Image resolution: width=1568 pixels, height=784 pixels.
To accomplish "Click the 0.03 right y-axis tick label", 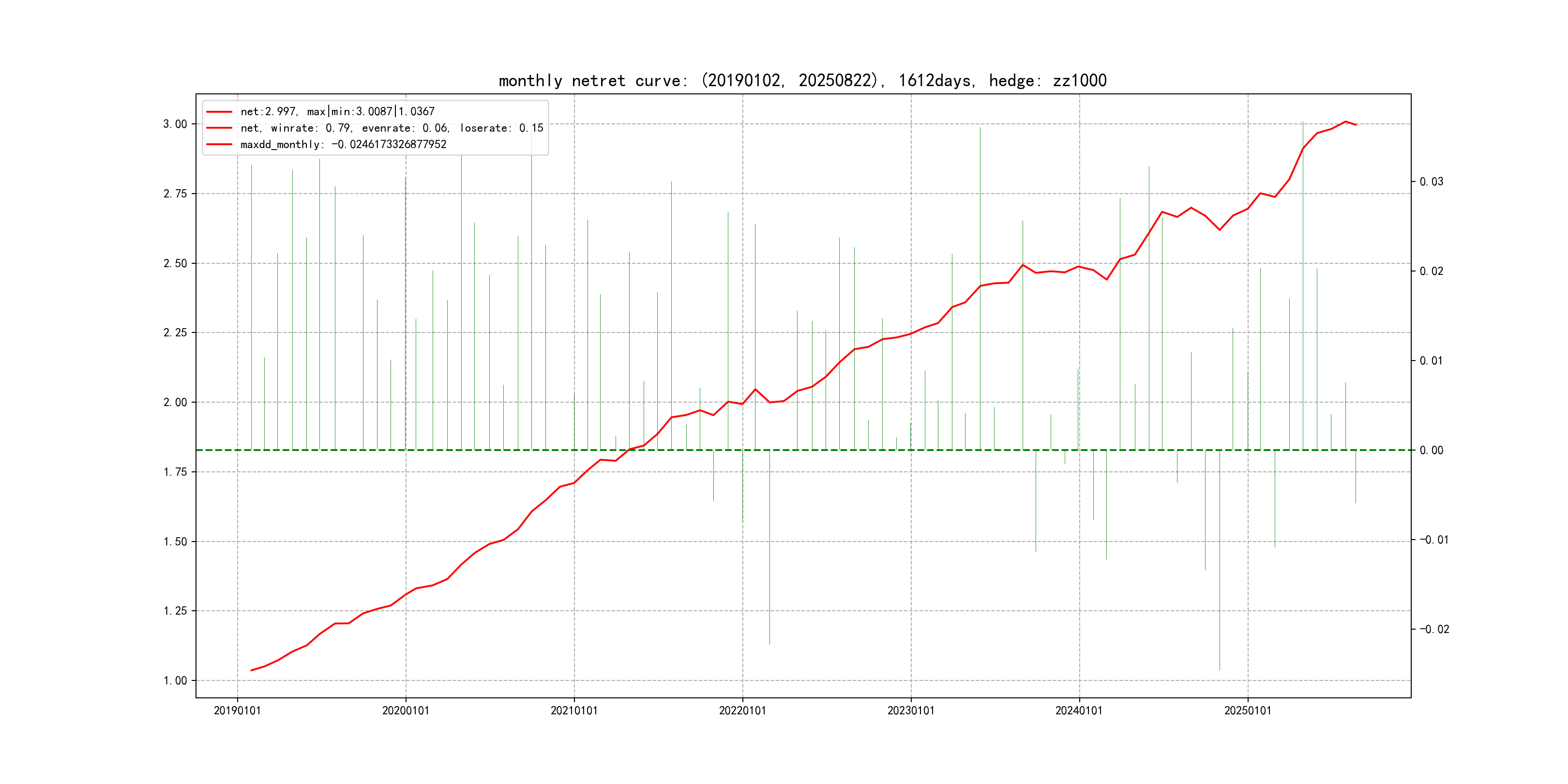I will coord(1431,181).
